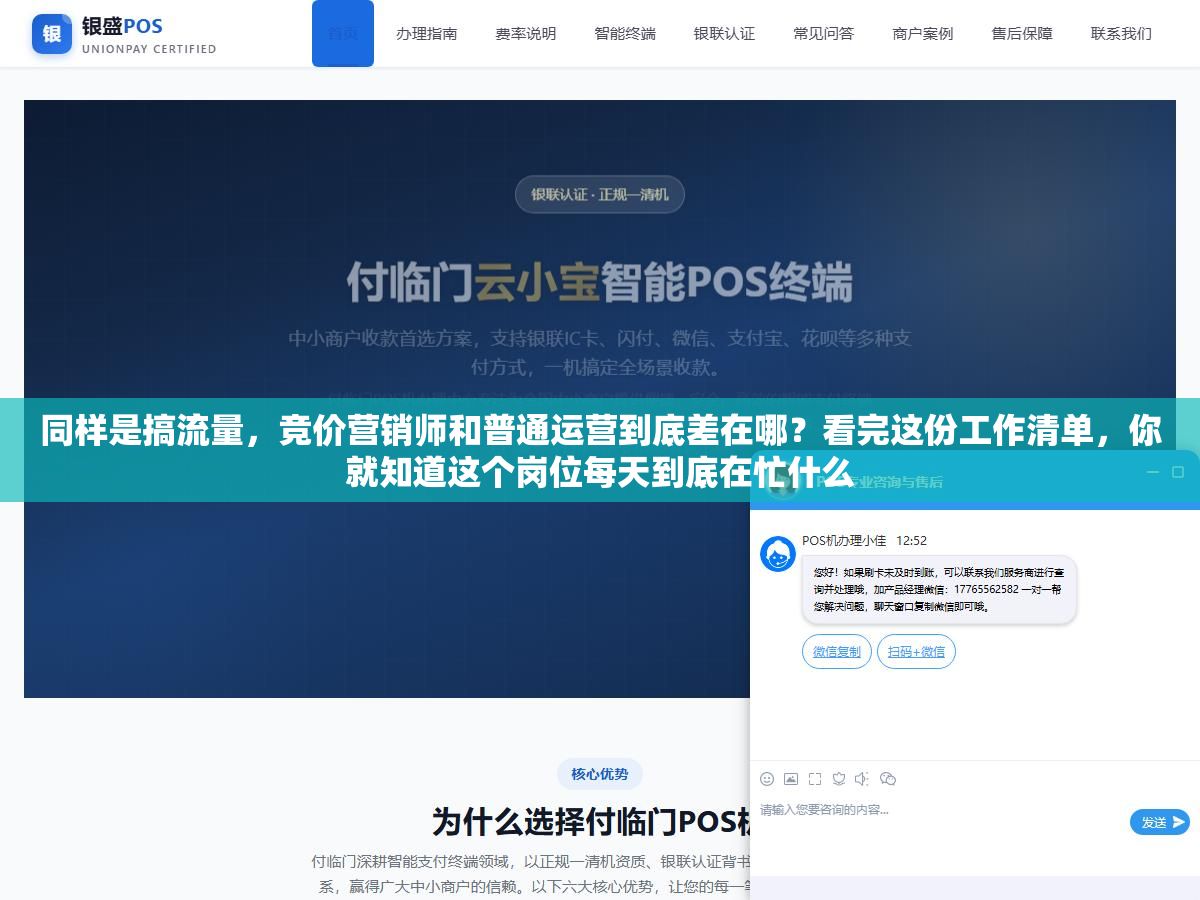Go to 商户案例 section
Viewport: 1200px width, 900px height.
point(923,33)
